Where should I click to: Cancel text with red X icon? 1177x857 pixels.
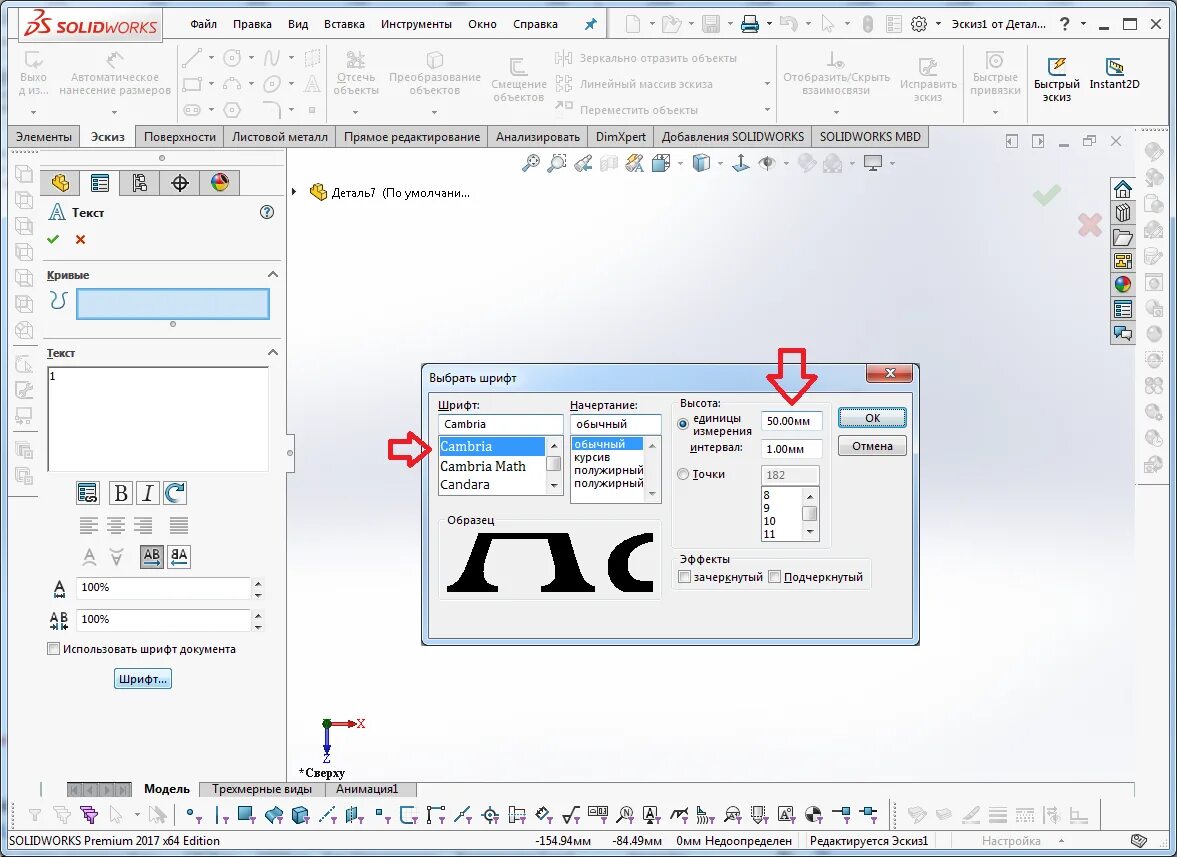coord(80,239)
